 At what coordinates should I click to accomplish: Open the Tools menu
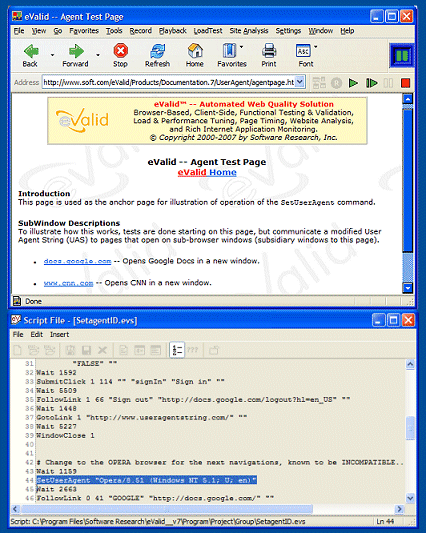click(x=114, y=31)
